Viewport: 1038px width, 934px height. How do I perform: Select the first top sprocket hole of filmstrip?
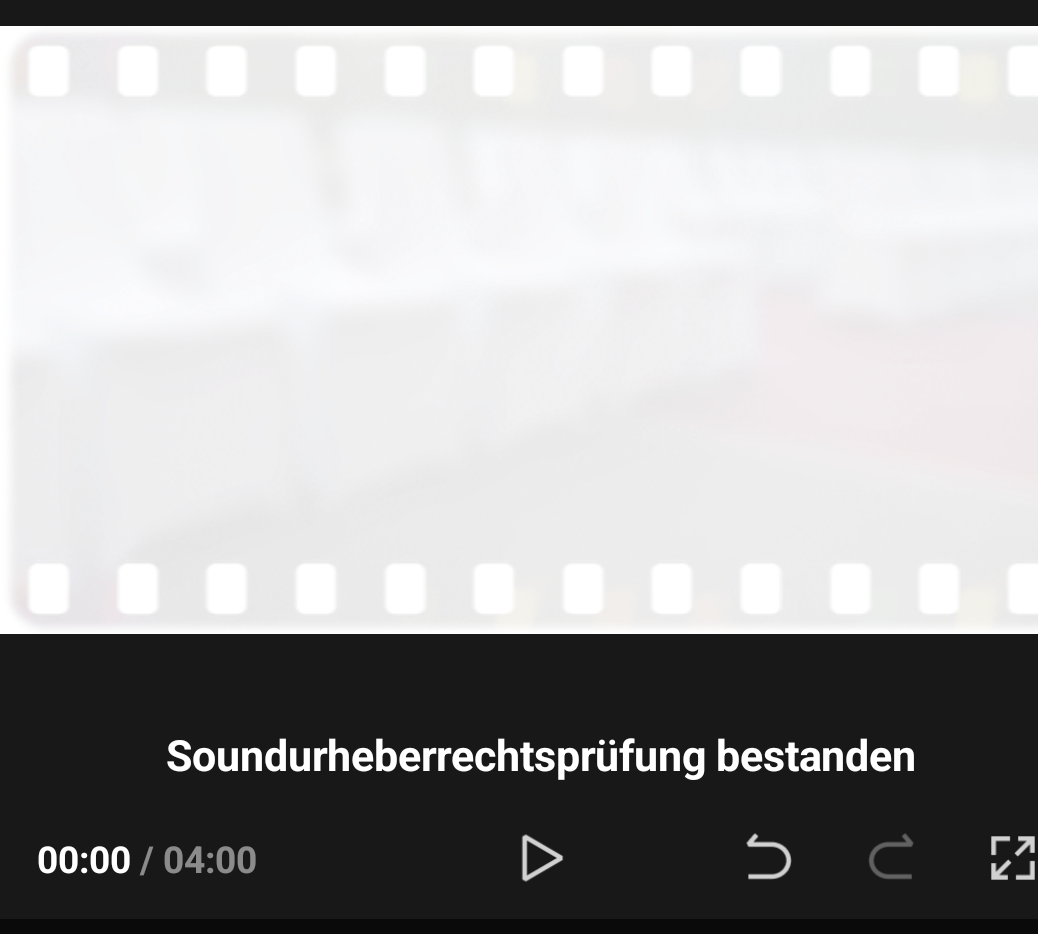[x=48, y=71]
